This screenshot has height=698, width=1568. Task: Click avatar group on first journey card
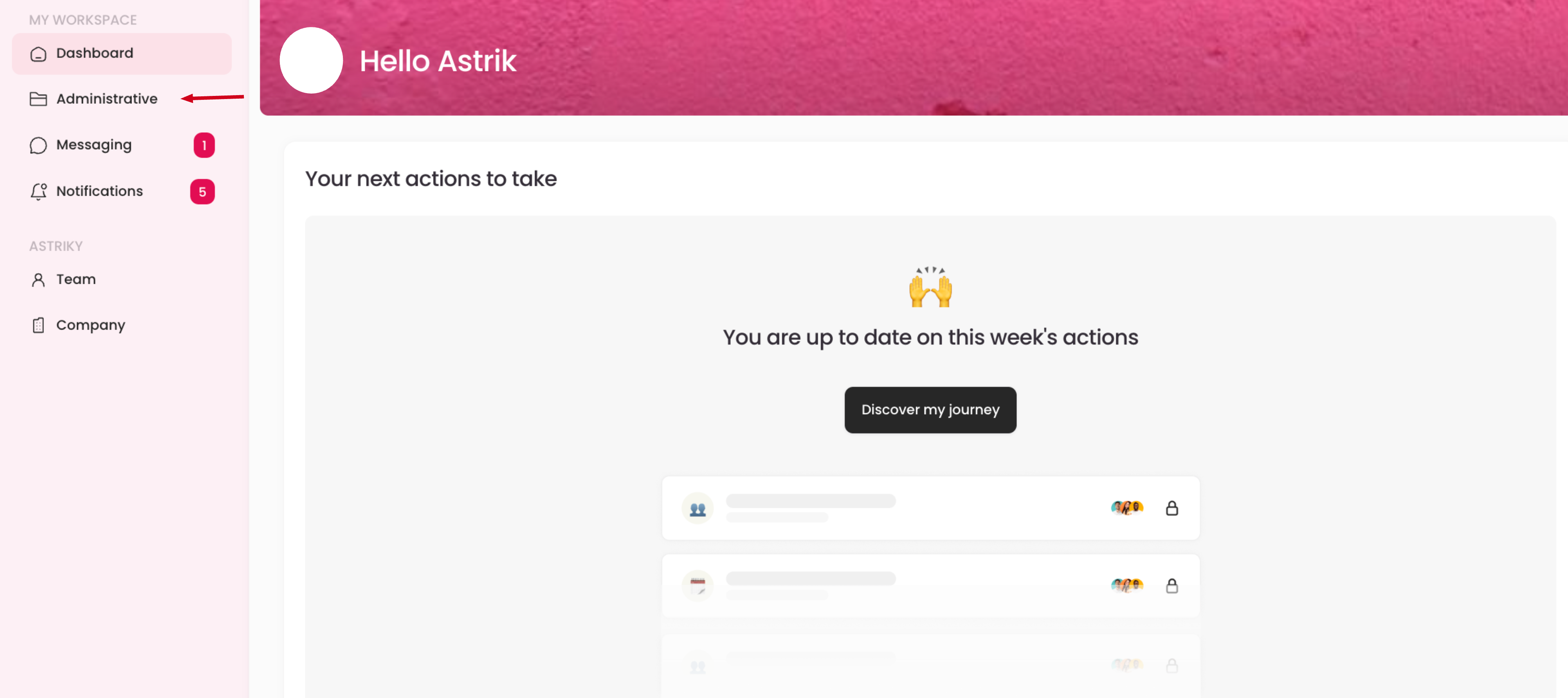(1127, 507)
